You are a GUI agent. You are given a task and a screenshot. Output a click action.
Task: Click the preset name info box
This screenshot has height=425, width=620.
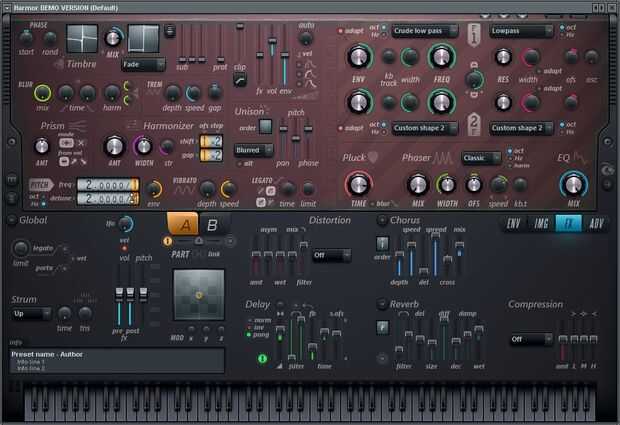pyautogui.click(x=117, y=361)
